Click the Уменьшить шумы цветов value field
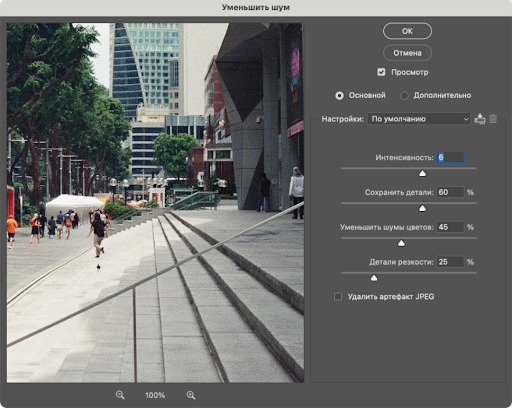The height and width of the screenshot is (408, 512). (450, 227)
